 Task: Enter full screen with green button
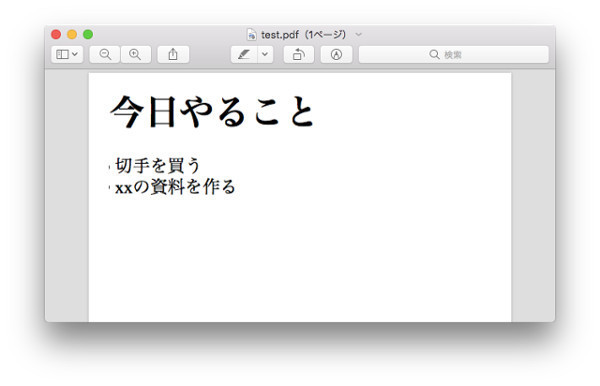coord(88,34)
